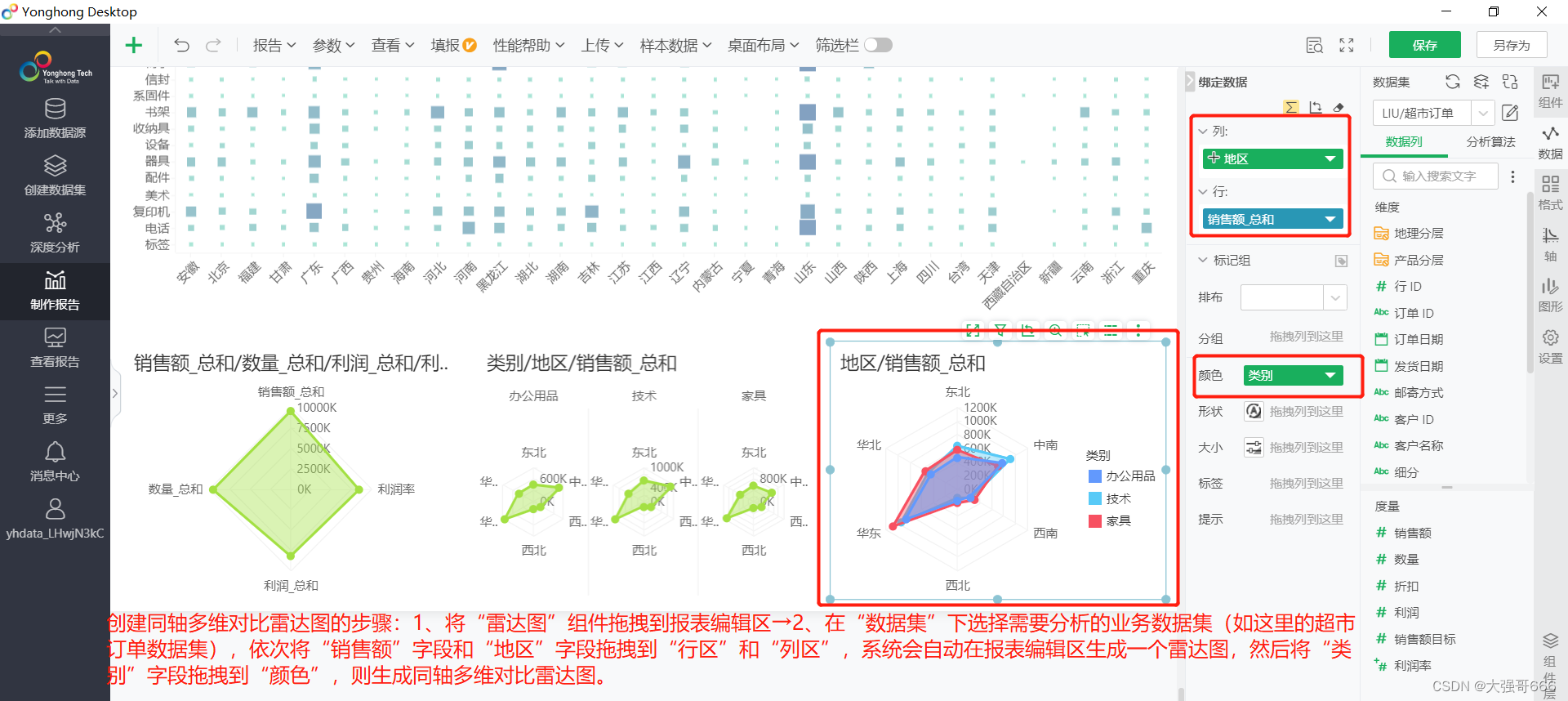Screen dimensions: 1568x701
Task: Open the 性能帮助 menu
Action: pyautogui.click(x=529, y=46)
